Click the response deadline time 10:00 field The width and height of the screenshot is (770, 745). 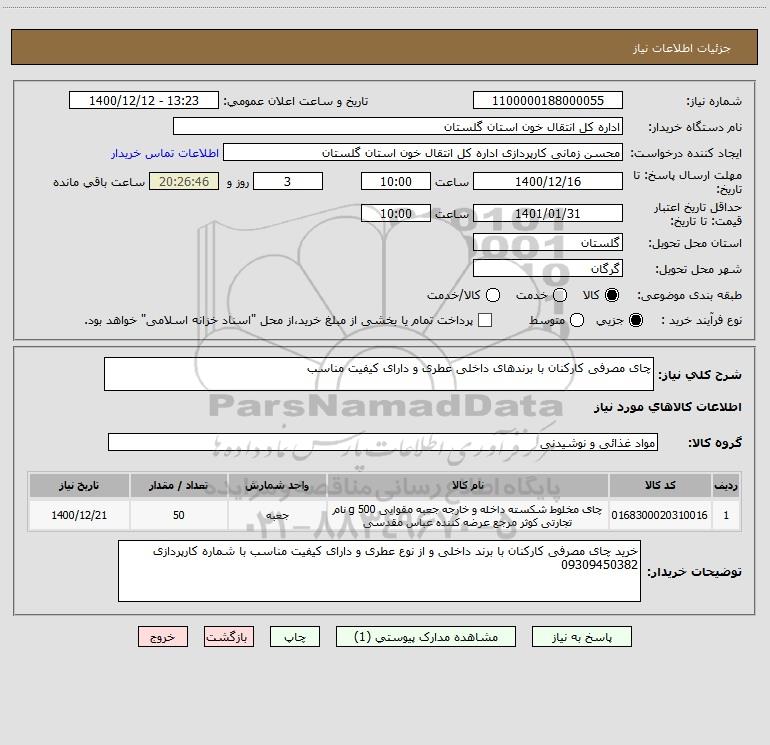[x=396, y=181]
